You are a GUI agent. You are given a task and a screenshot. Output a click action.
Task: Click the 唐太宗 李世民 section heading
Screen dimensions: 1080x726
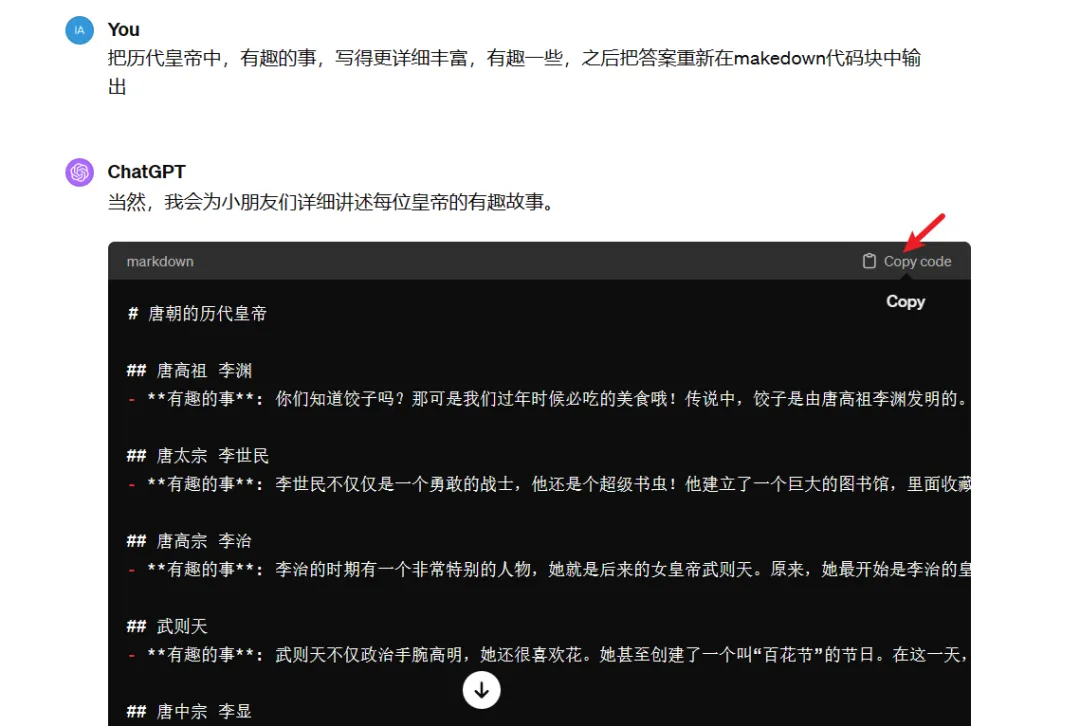tap(196, 455)
